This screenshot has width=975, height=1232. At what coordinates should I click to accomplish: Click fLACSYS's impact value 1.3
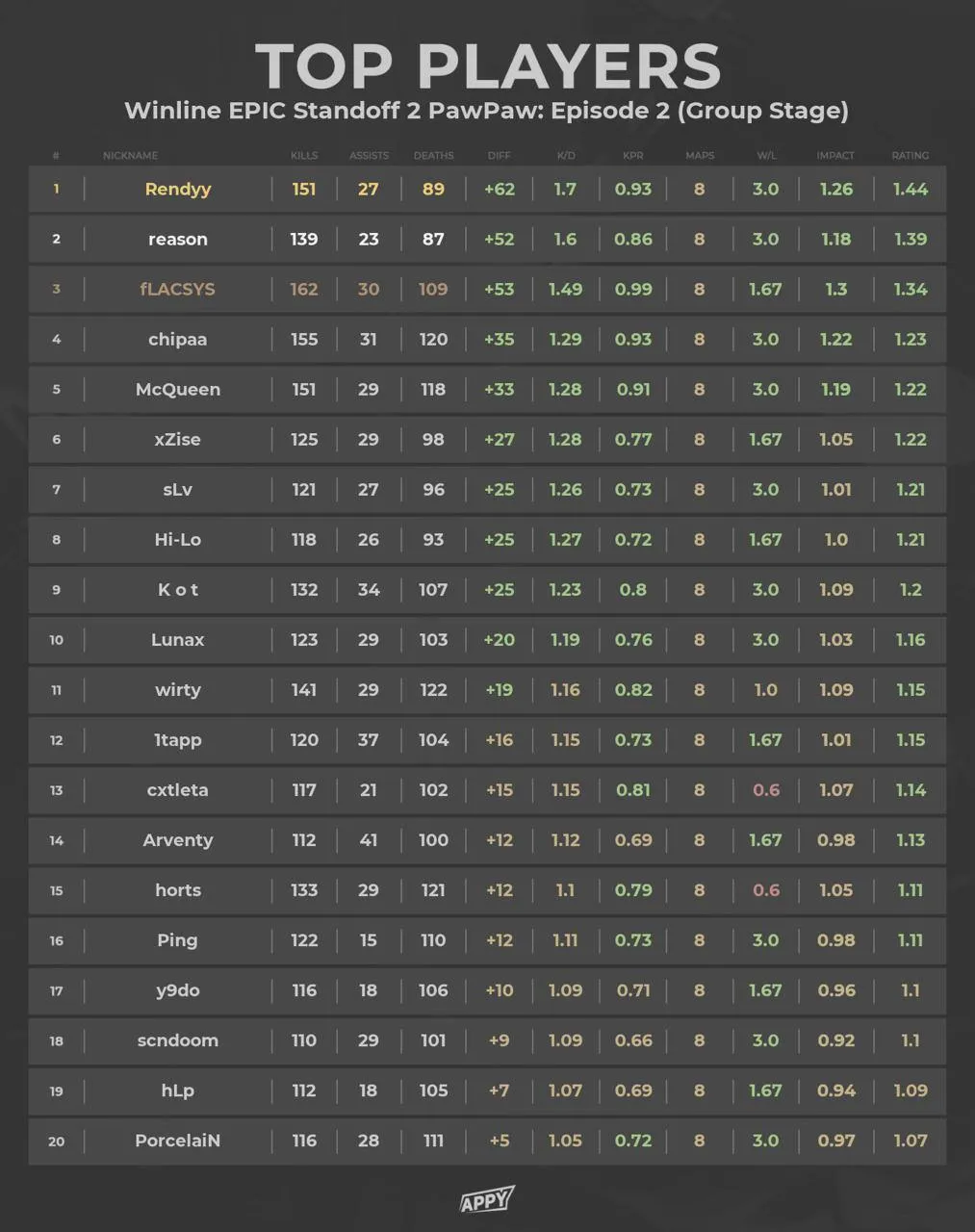click(835, 290)
